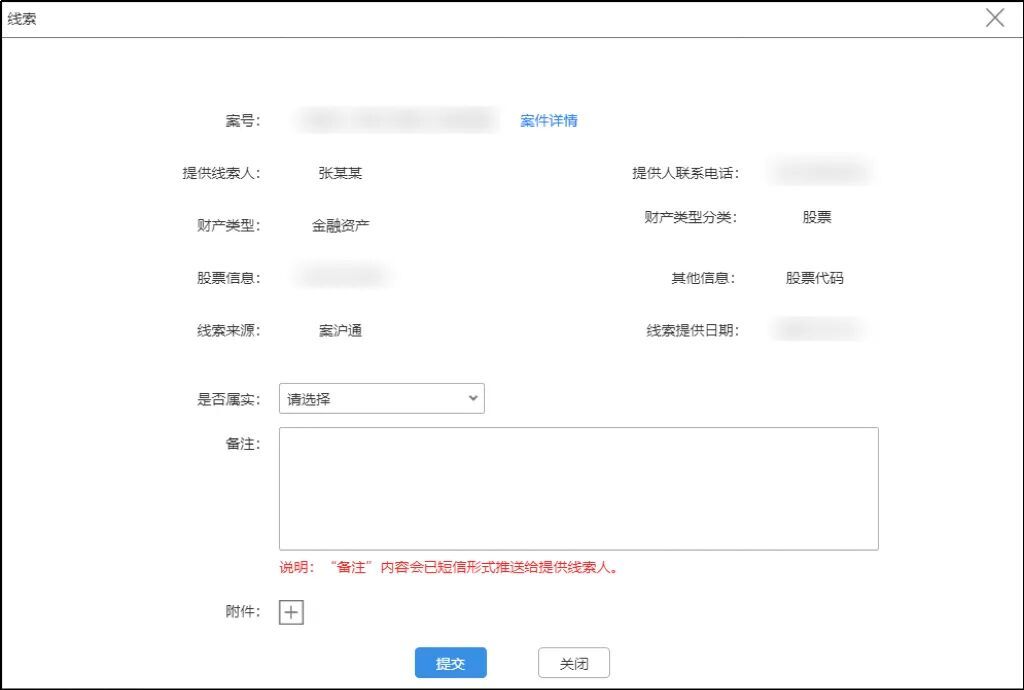
Task: Click the 金融资产 property type value
Action: click(x=340, y=225)
